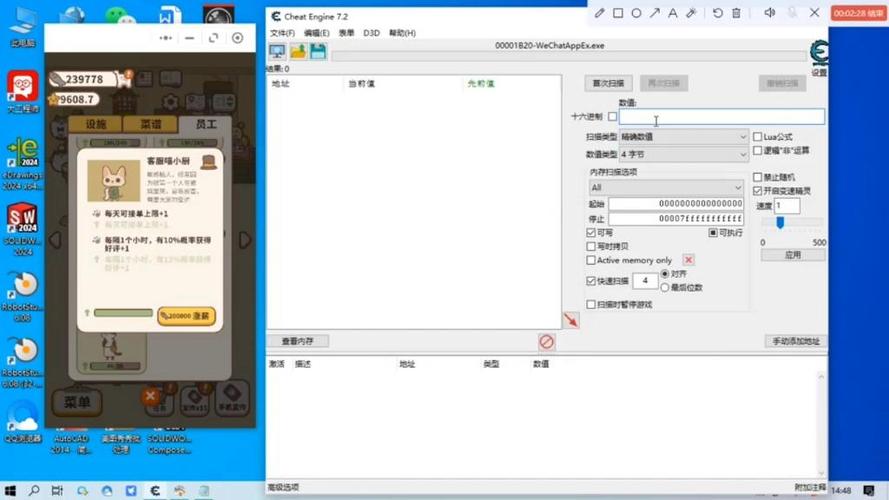This screenshot has height=500, width=889.
Task: Select the rectangle annotation tool
Action: point(618,12)
